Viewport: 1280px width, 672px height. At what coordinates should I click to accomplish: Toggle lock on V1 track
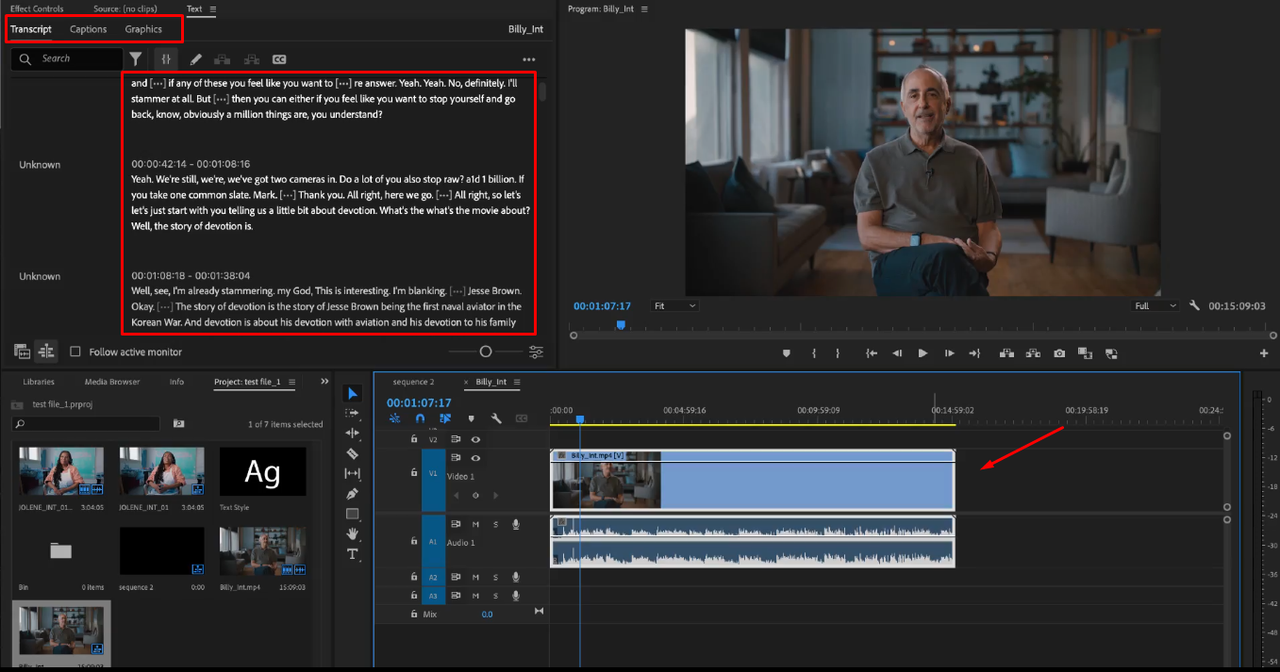tap(414, 473)
